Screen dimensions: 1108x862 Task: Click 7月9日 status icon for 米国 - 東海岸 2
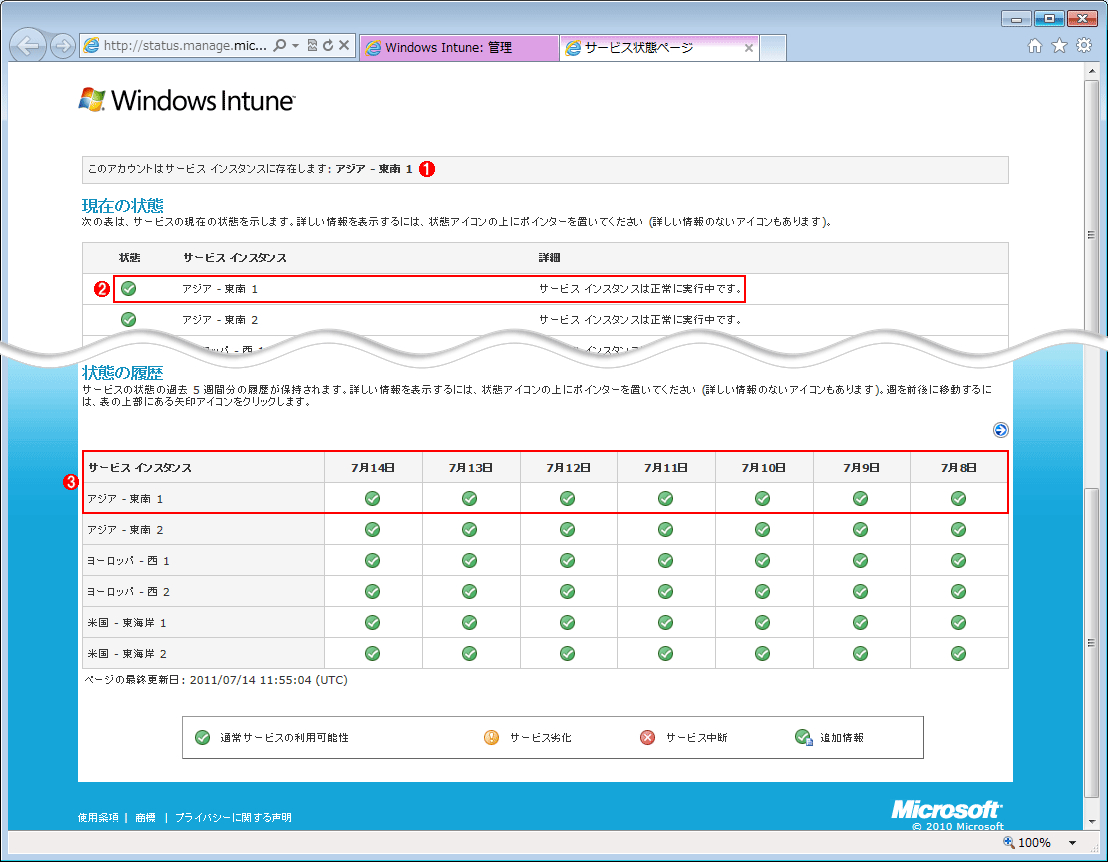tap(861, 654)
